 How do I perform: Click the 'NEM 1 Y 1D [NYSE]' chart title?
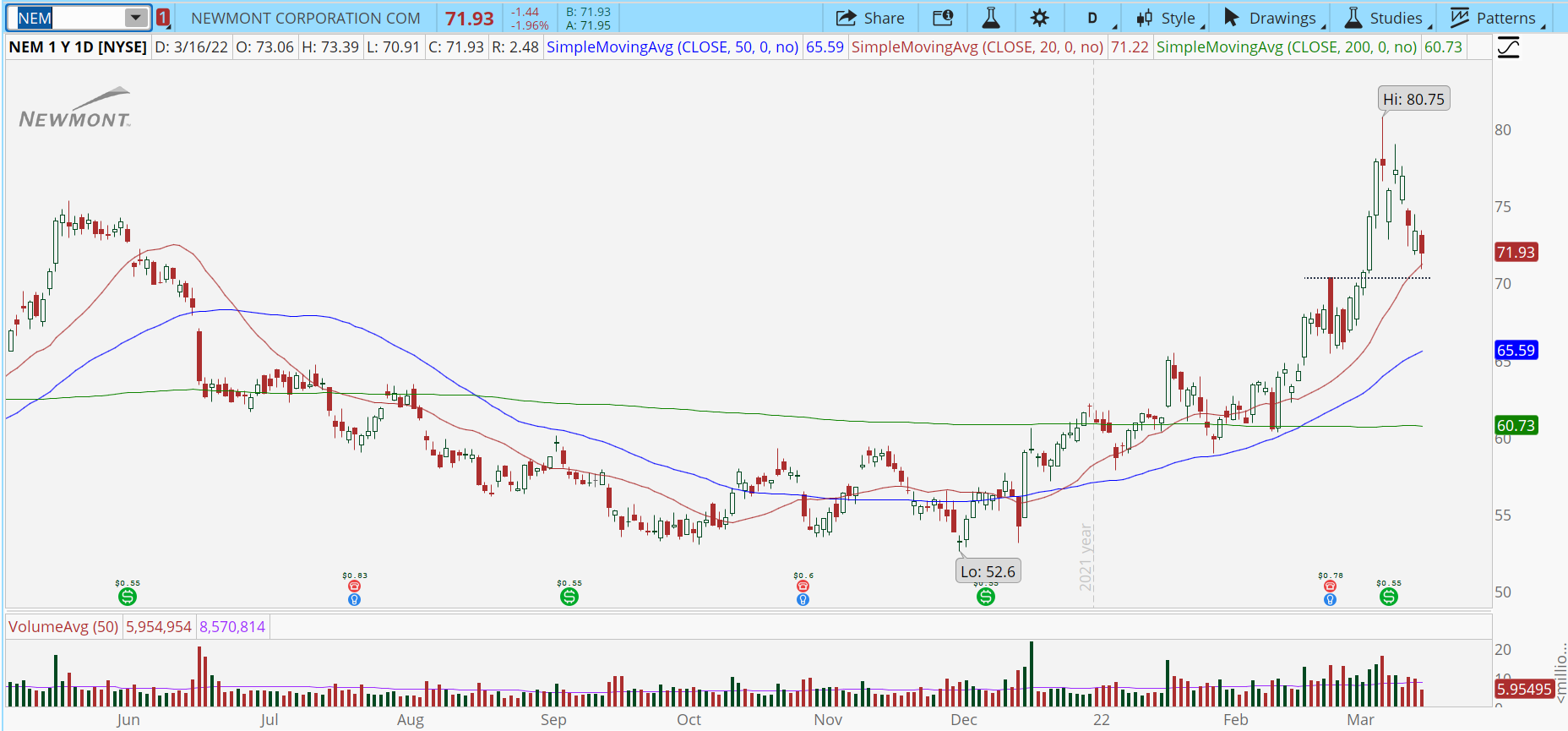78,47
